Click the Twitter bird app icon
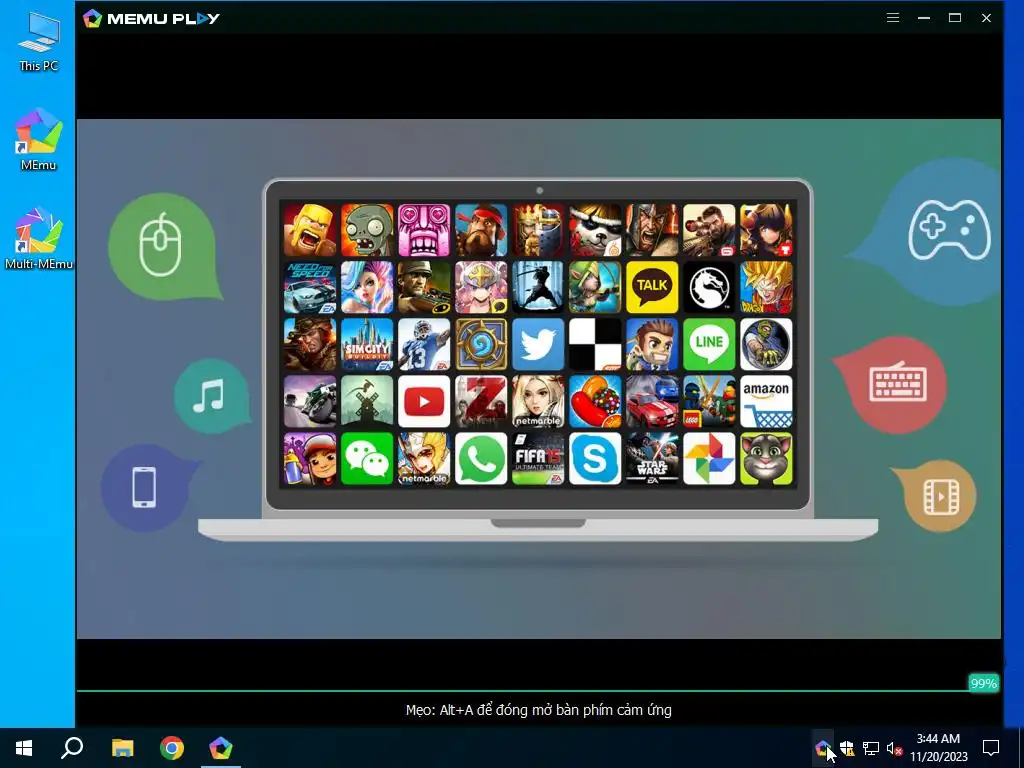 (538, 344)
